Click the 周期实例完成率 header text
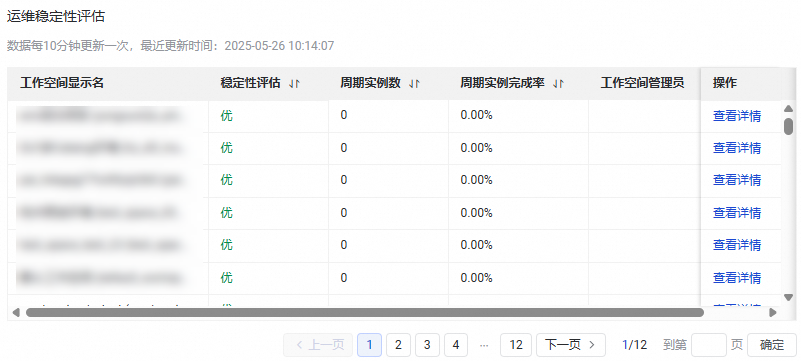 coord(502,83)
